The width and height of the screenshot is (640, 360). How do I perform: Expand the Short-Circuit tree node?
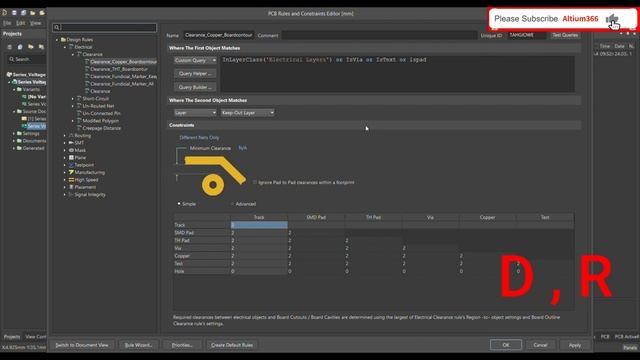tap(73, 99)
